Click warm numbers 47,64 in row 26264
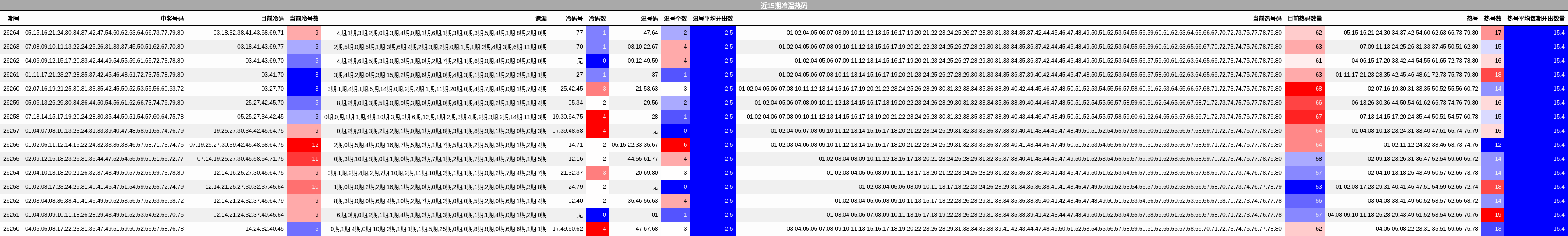1568x236 pixels. [651, 33]
